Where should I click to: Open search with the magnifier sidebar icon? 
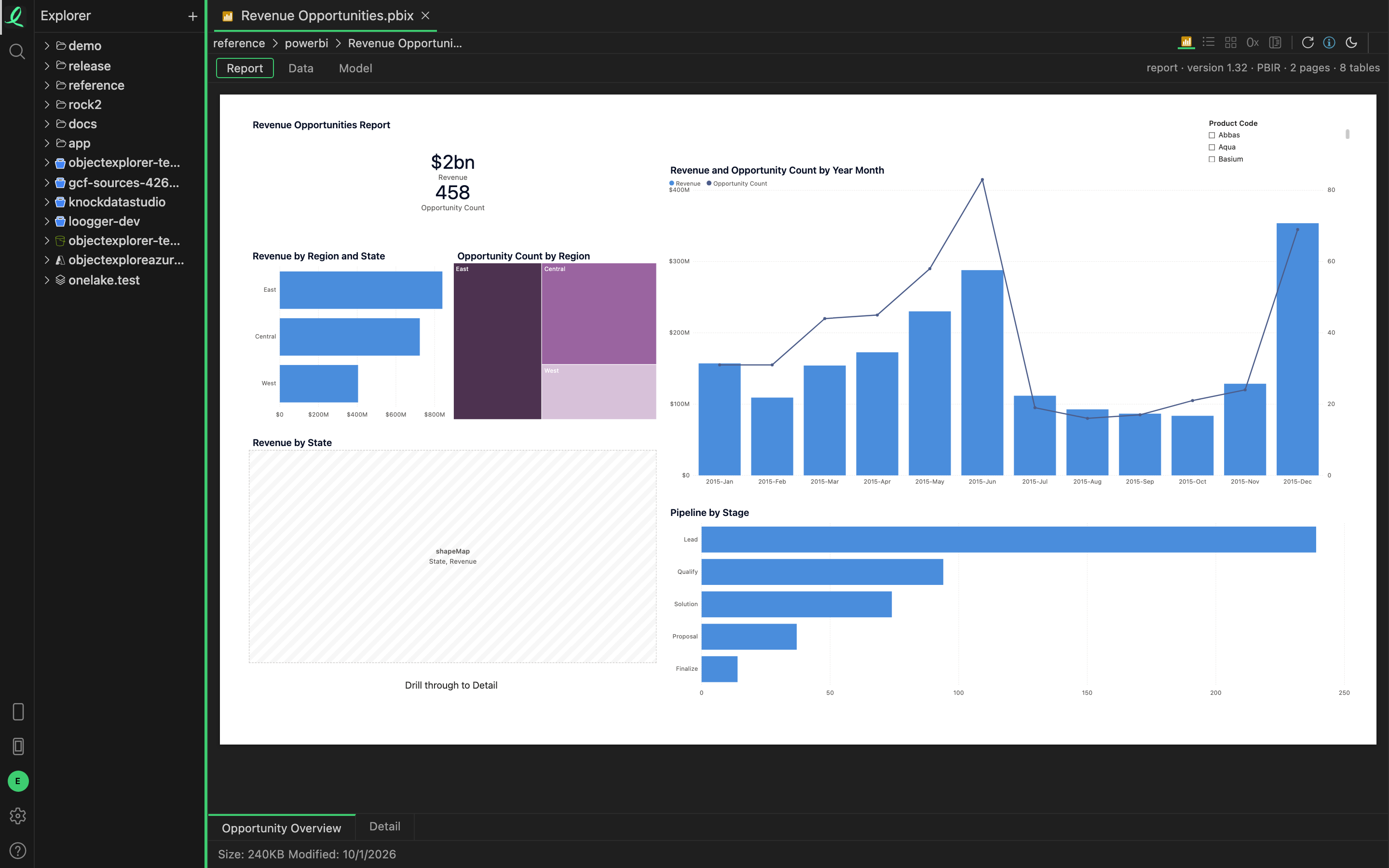17,52
